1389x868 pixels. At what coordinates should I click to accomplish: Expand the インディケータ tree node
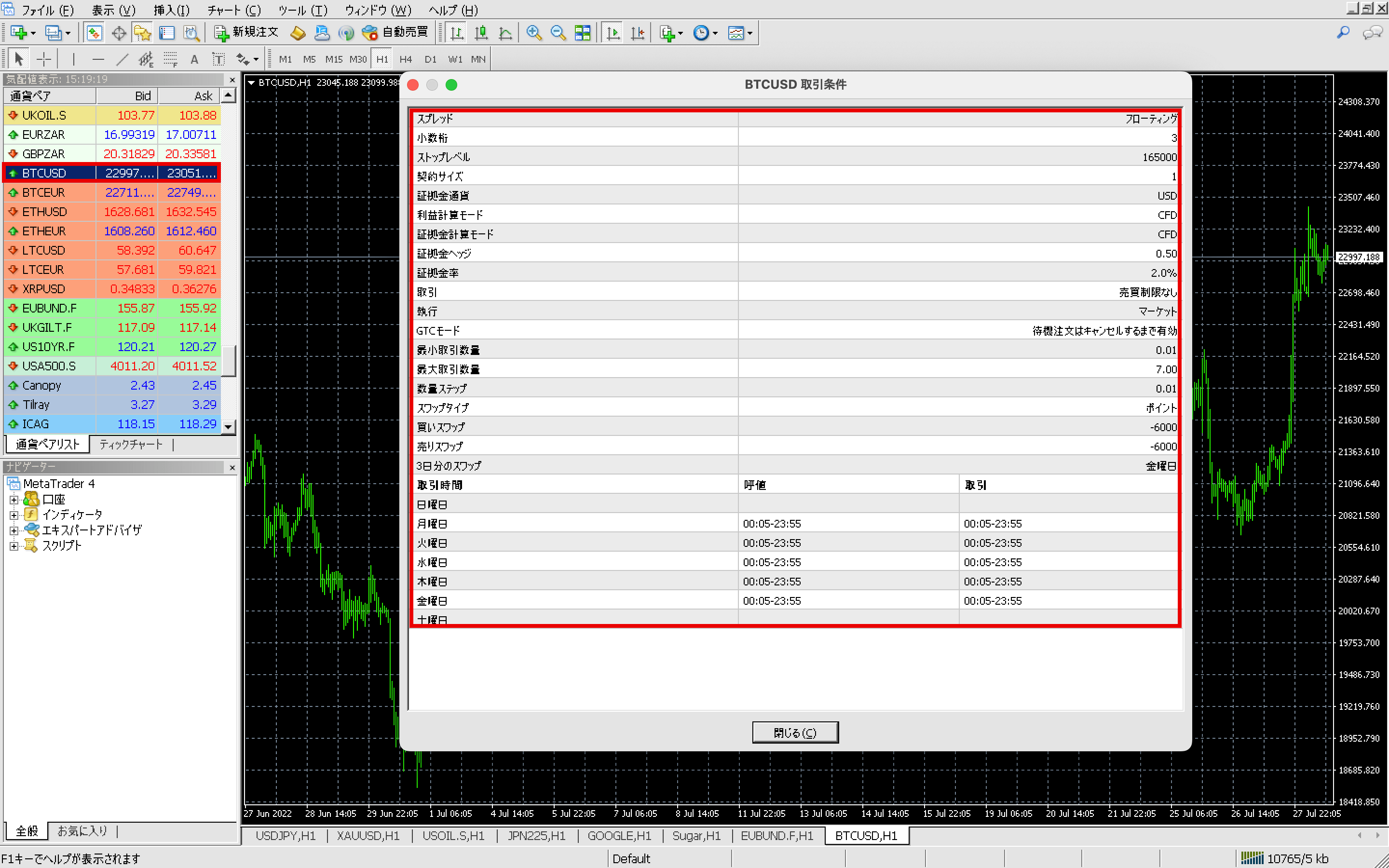(14, 515)
